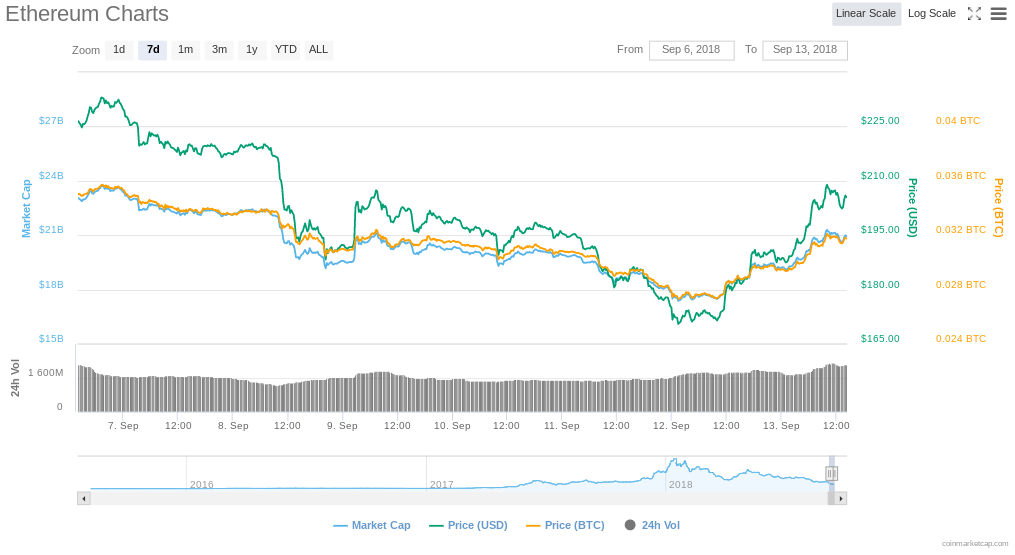Screen dimensions: 1015x555
Task: Edit the To date field
Action: [805, 50]
